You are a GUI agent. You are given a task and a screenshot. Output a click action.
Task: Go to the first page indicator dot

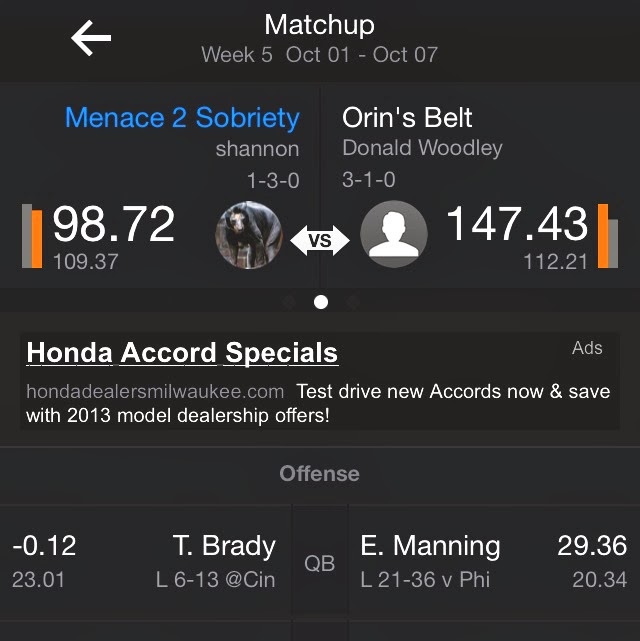click(289, 302)
